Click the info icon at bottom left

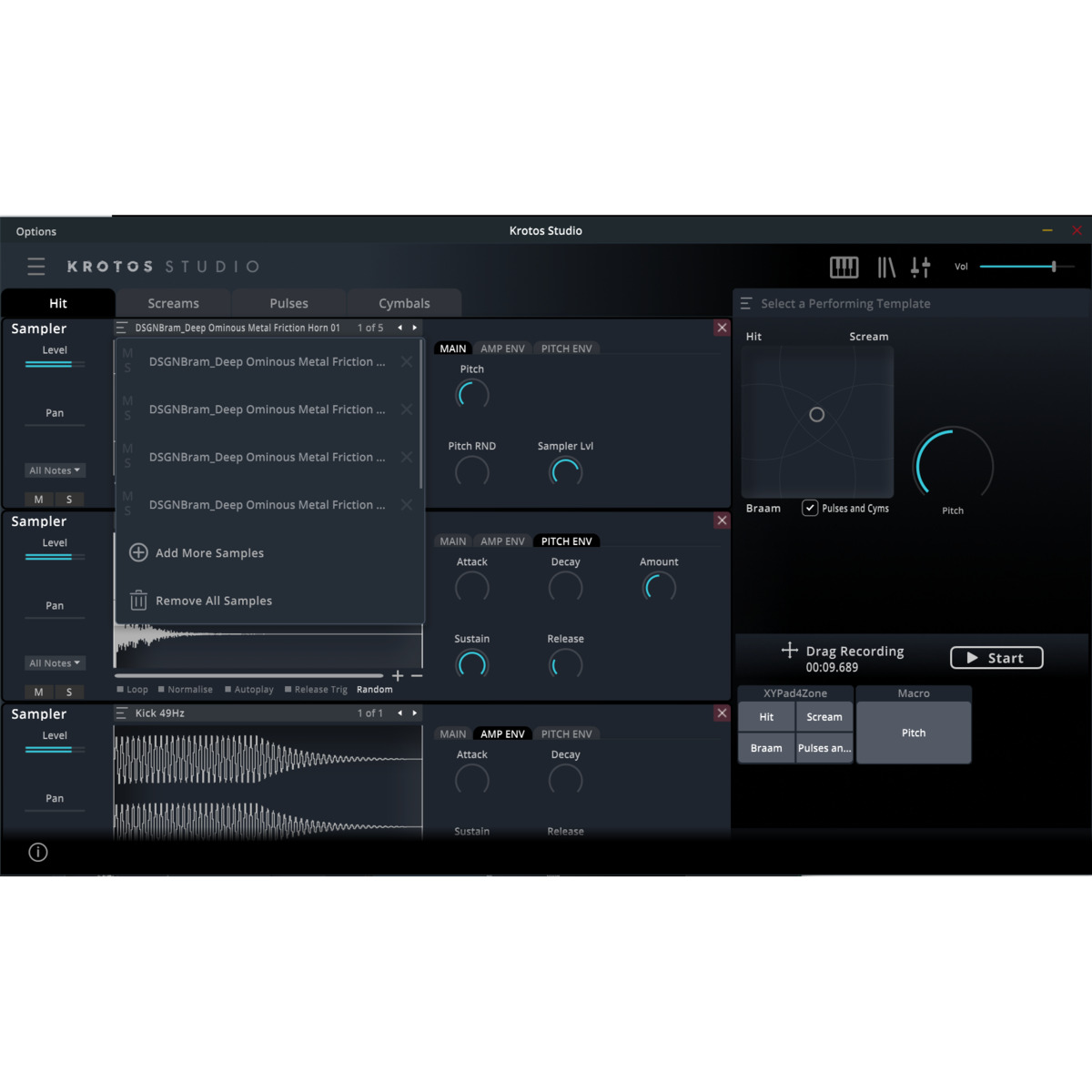pyautogui.click(x=38, y=852)
